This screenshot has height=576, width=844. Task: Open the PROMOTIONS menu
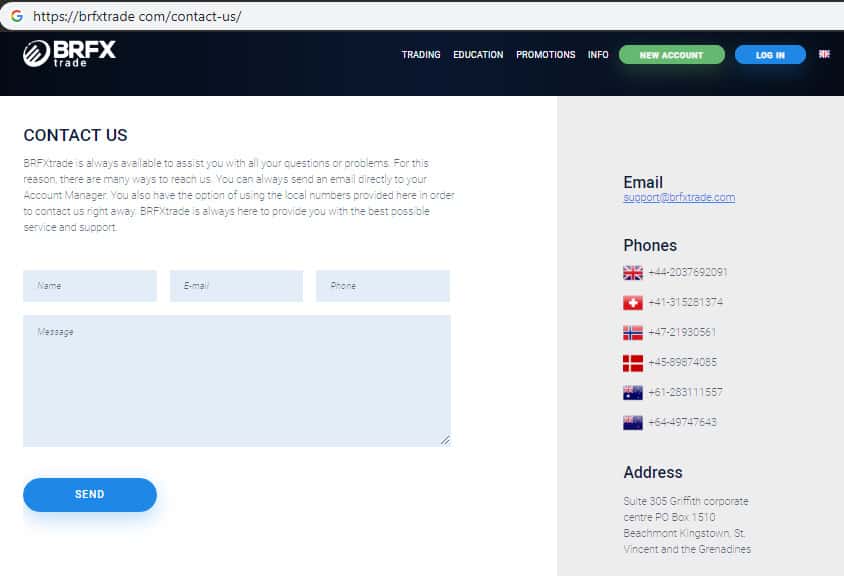545,55
